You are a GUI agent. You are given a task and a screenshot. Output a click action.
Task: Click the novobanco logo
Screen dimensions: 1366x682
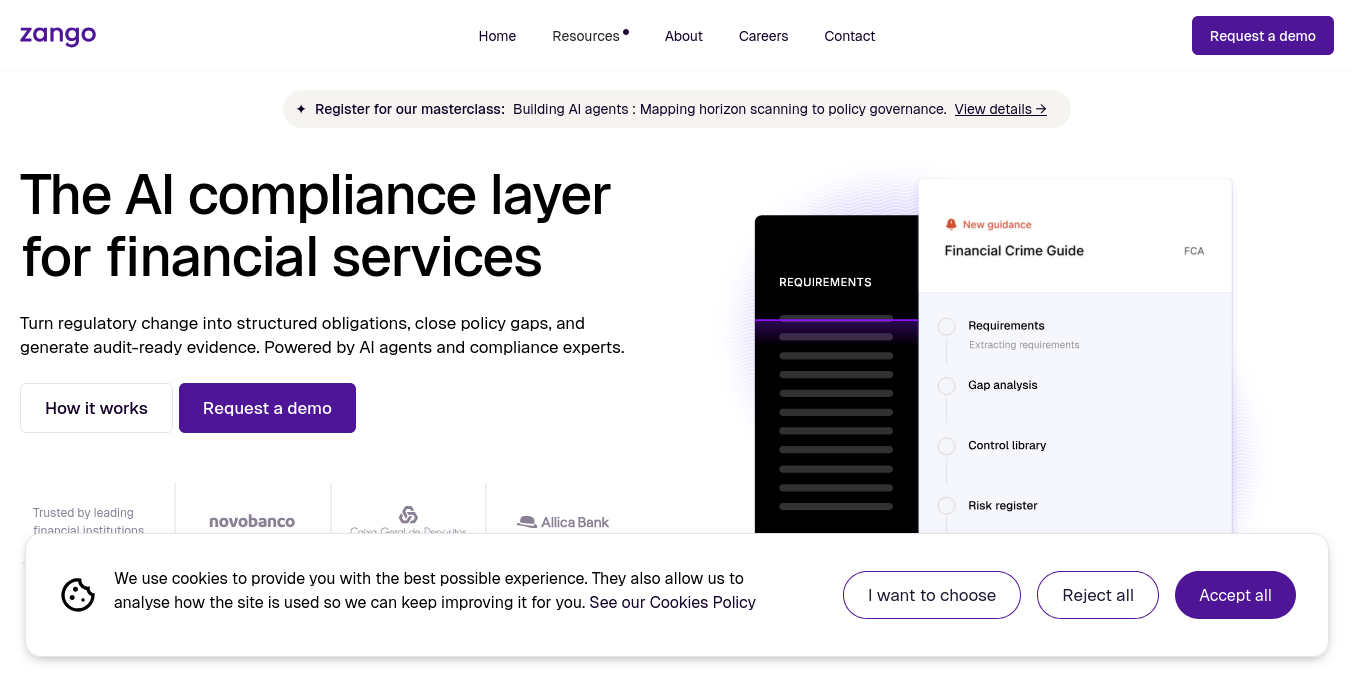tap(252, 521)
